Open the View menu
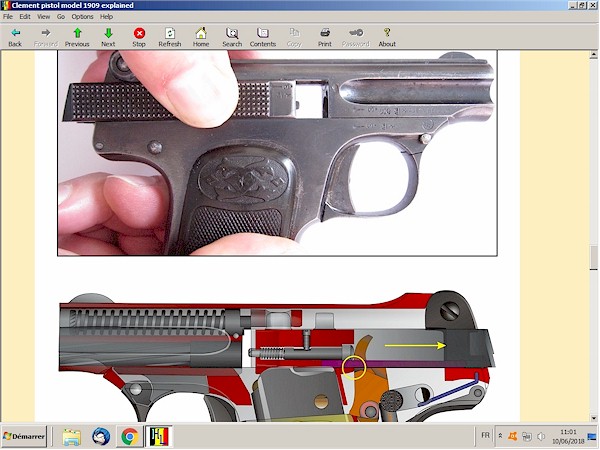600x450 pixels. point(43,16)
